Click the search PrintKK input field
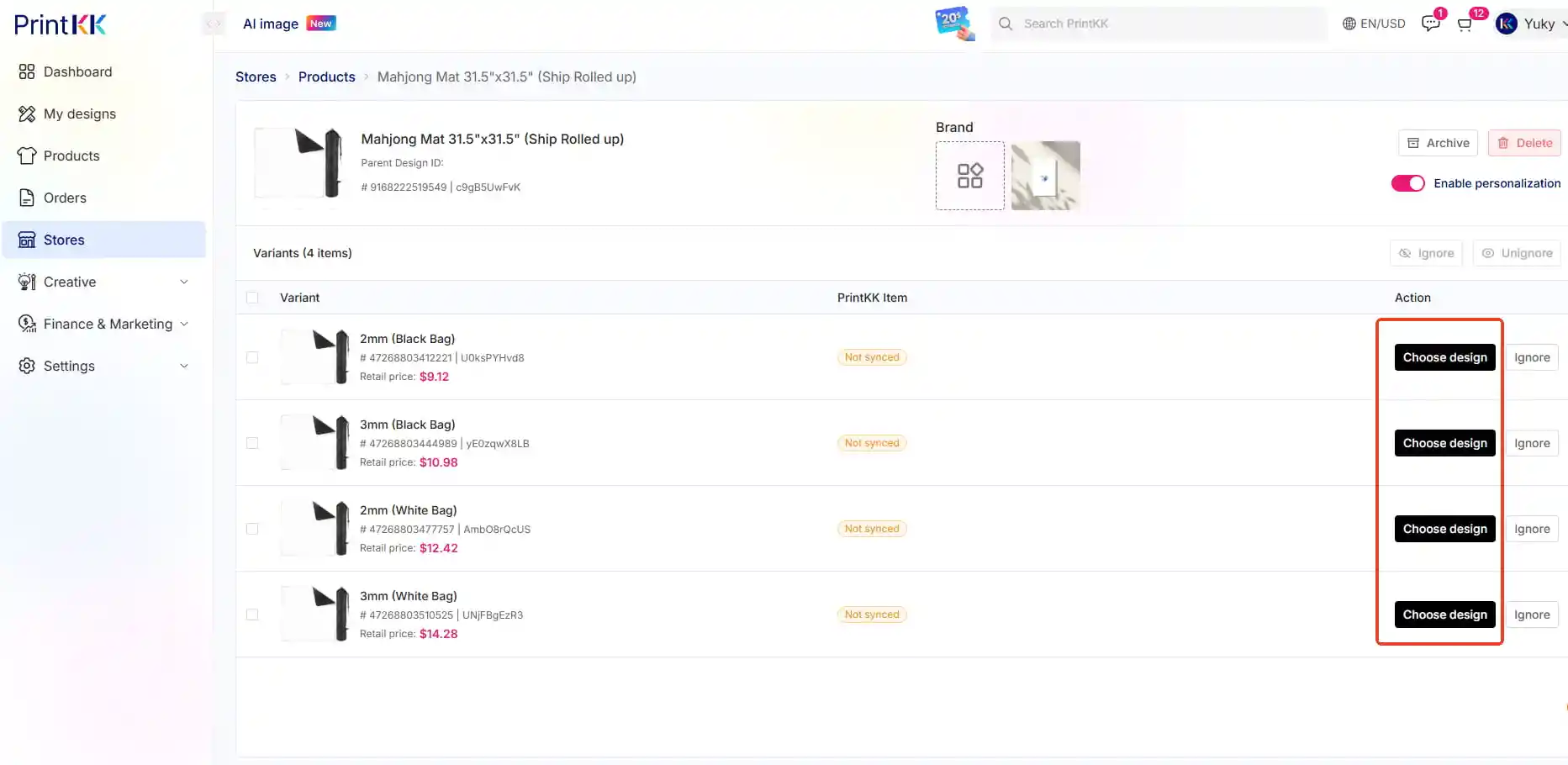Image resolution: width=1568 pixels, height=765 pixels. pyautogui.click(x=1159, y=24)
